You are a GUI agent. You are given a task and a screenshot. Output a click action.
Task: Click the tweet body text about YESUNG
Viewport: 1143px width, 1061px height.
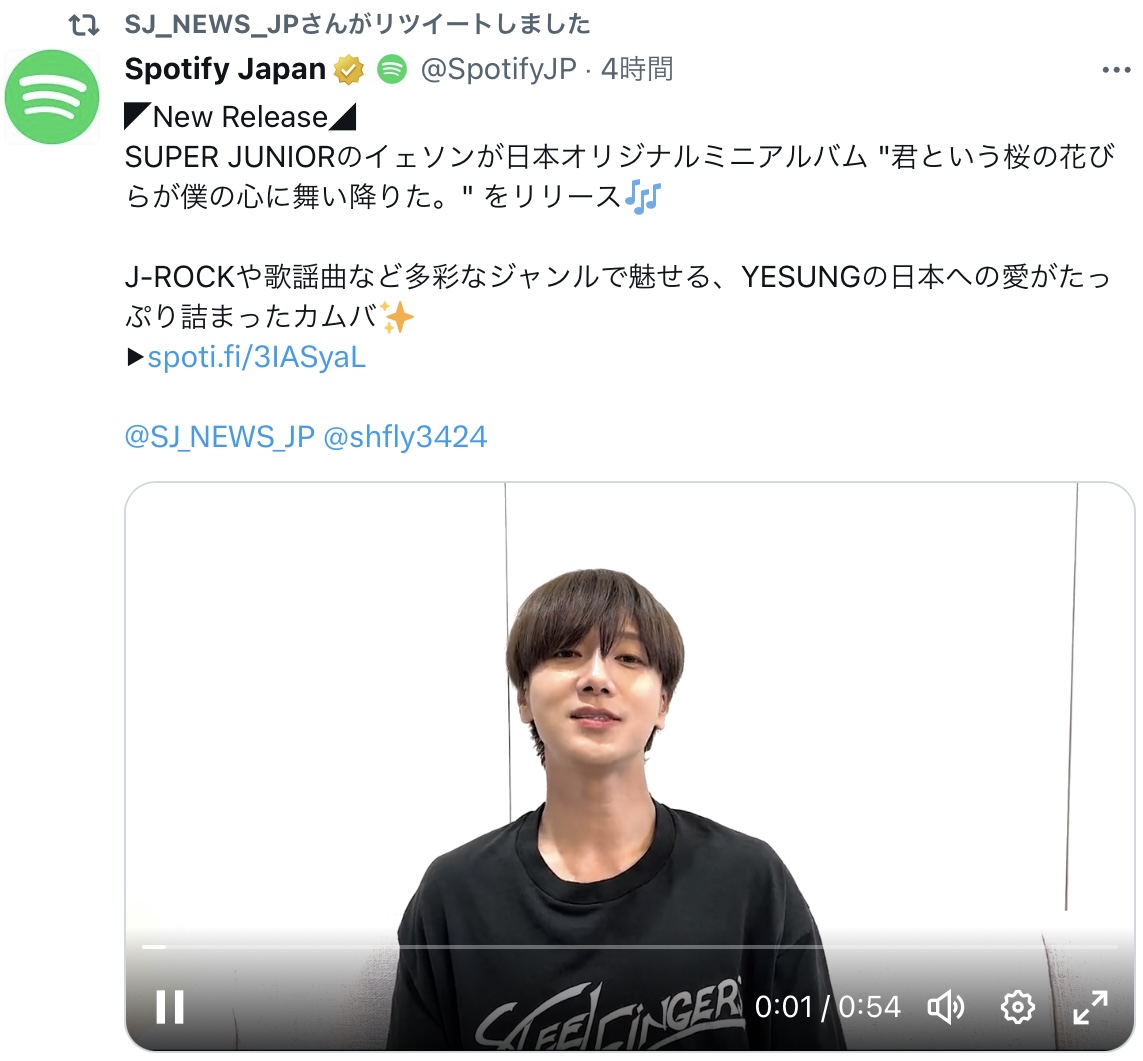(x=618, y=297)
